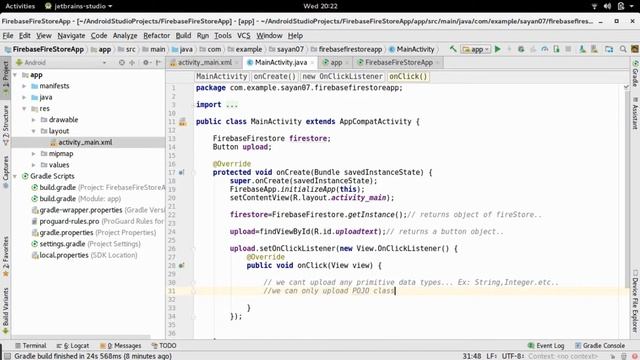Click Collapse All icon in Project panel
The width and height of the screenshot is (640, 360).
[132, 62]
